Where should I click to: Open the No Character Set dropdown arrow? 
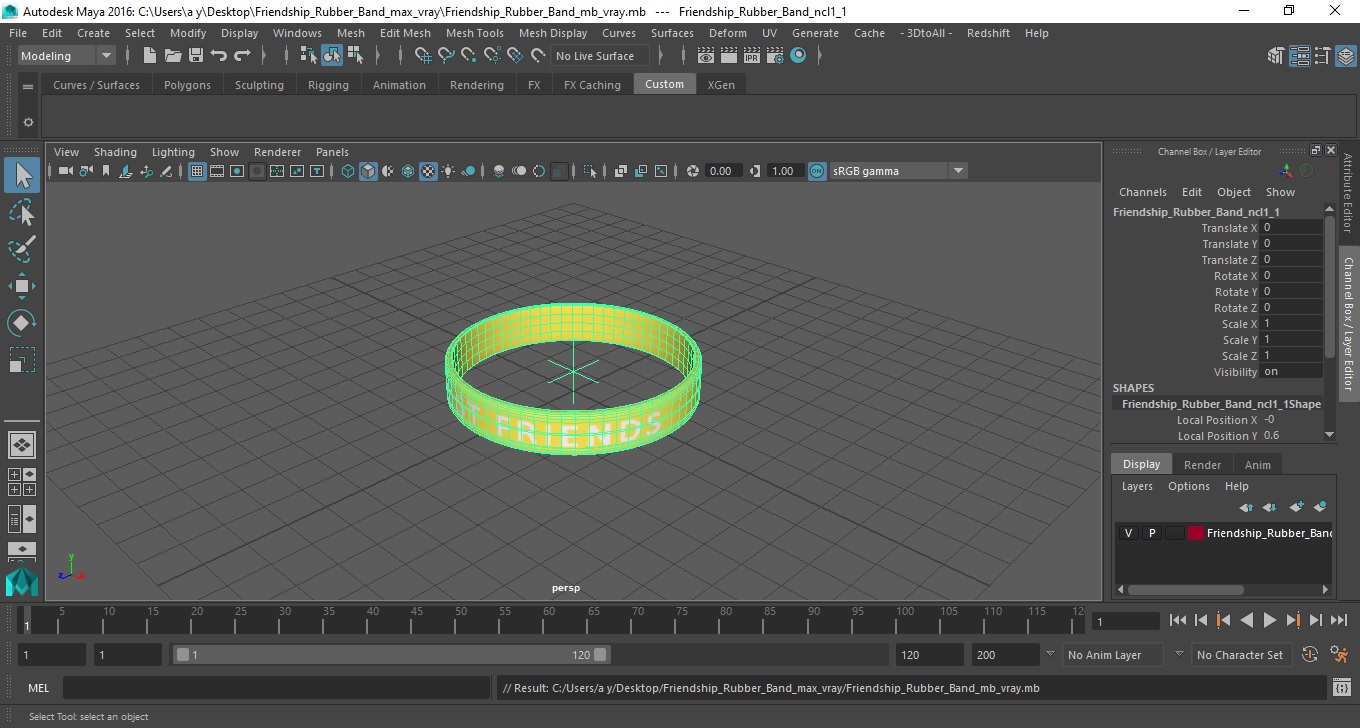pyautogui.click(x=1179, y=654)
